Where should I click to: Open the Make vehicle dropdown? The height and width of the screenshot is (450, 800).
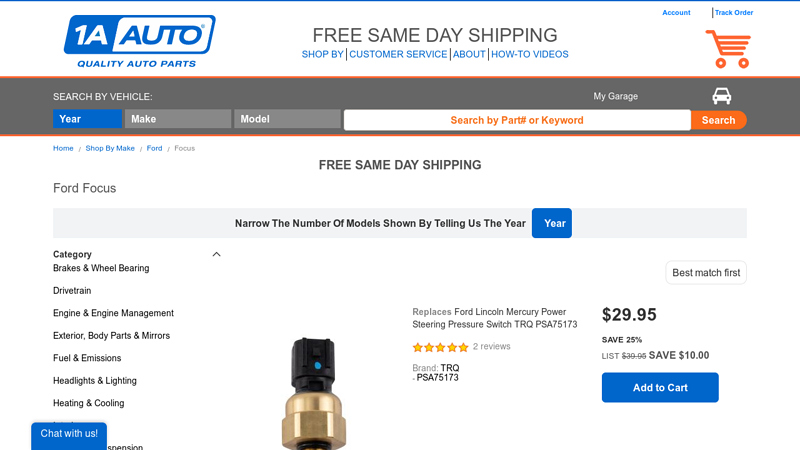coord(177,119)
